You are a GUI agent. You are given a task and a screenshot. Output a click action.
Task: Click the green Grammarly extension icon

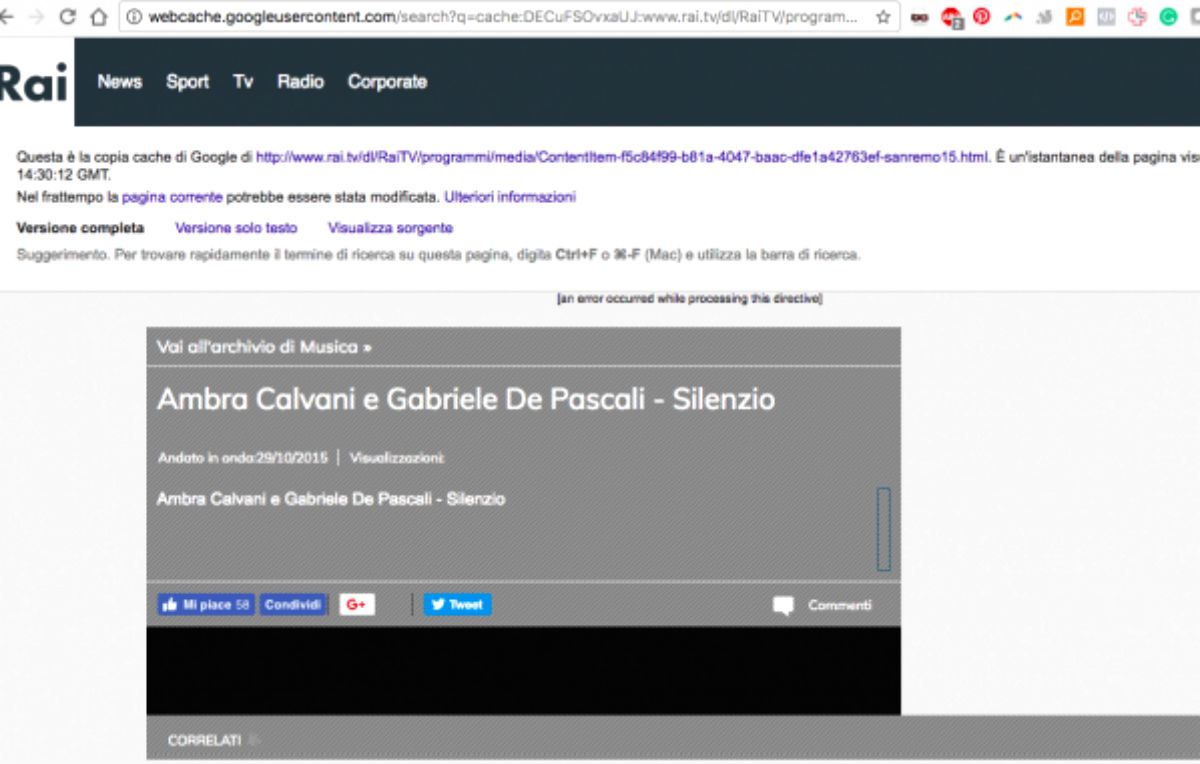1168,17
